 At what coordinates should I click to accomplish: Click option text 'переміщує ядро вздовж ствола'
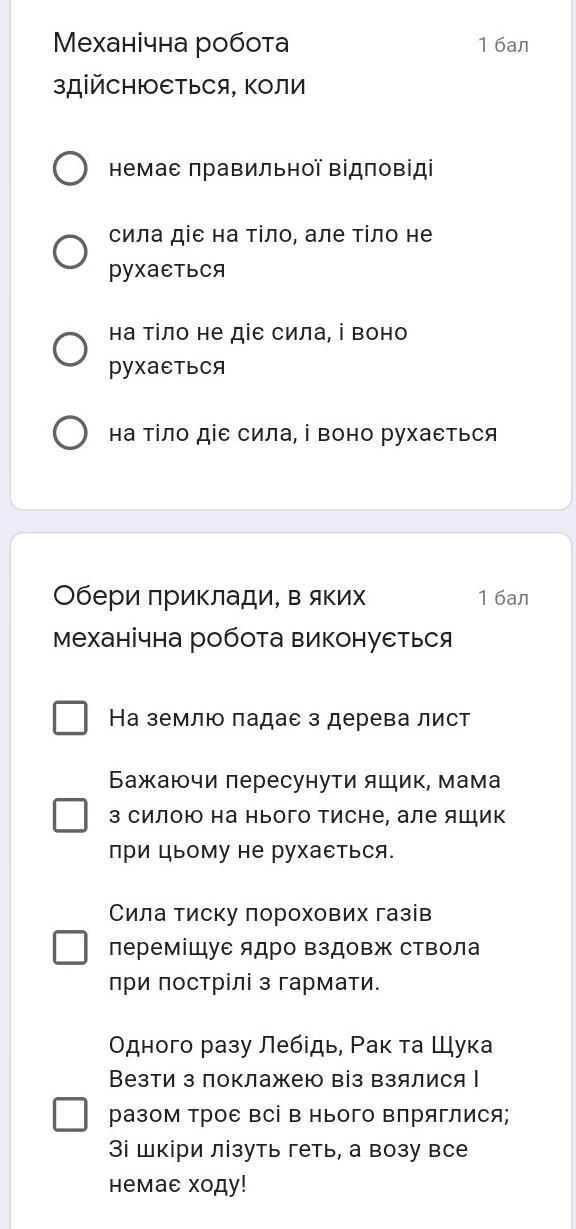point(294,947)
